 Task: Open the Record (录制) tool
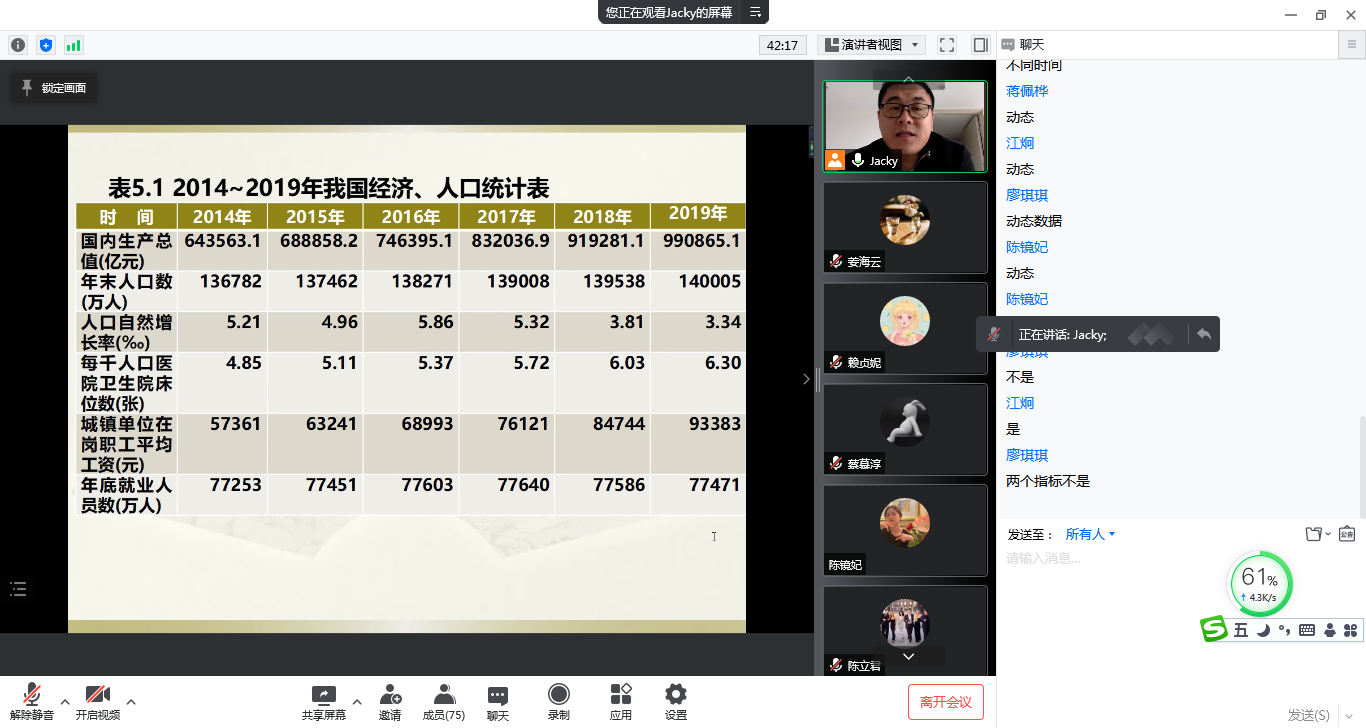[x=559, y=701]
